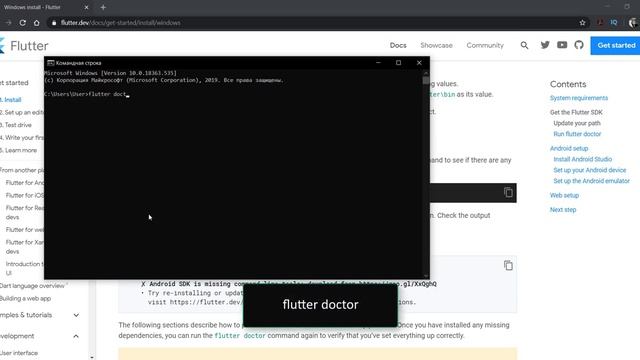Open the Learn more sidebar item
The height and width of the screenshot is (360, 640).
click(19, 150)
